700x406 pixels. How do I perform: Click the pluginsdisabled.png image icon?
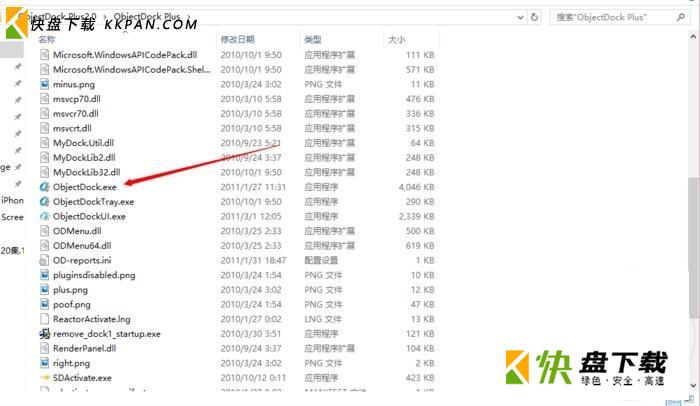(x=44, y=275)
